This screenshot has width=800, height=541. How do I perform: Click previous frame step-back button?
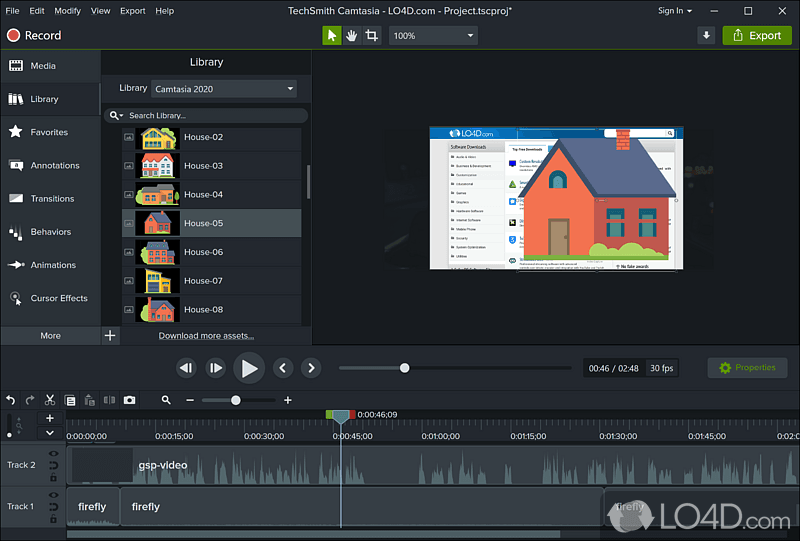click(186, 368)
